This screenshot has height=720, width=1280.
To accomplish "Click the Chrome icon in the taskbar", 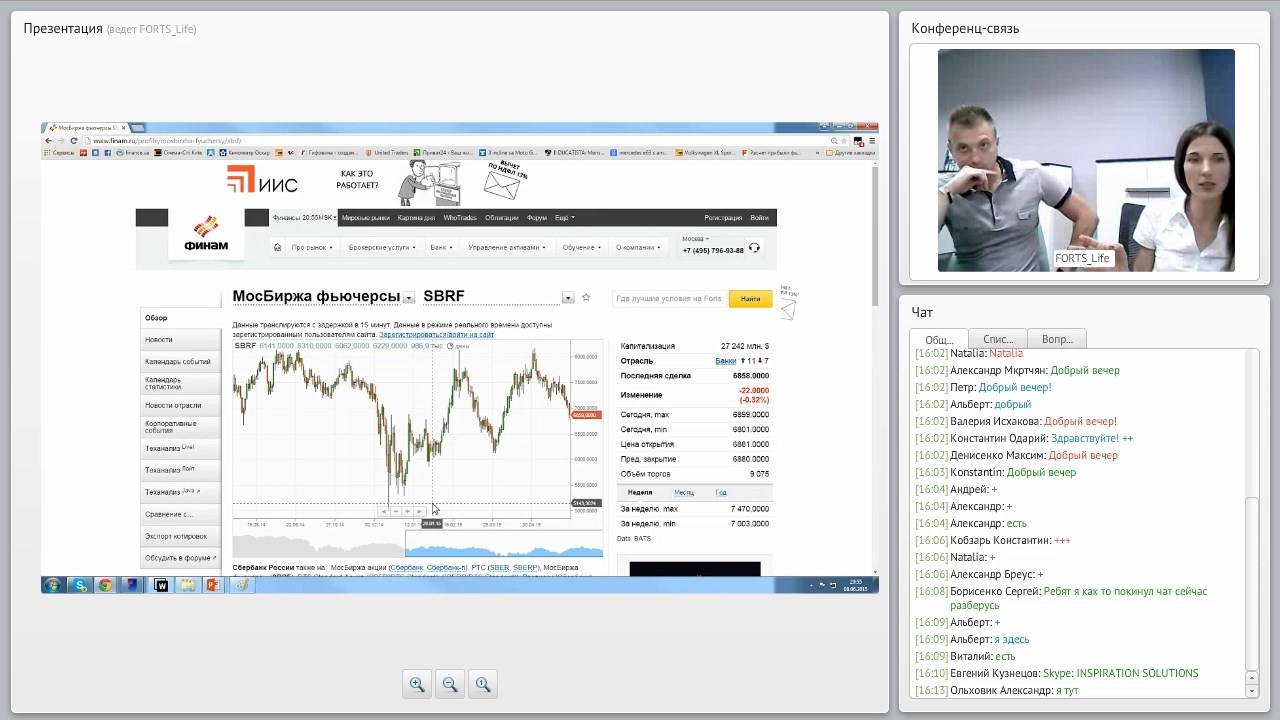I will coord(105,585).
